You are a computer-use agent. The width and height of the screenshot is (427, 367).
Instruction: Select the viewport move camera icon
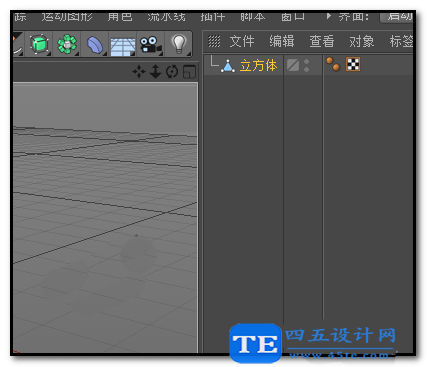139,72
